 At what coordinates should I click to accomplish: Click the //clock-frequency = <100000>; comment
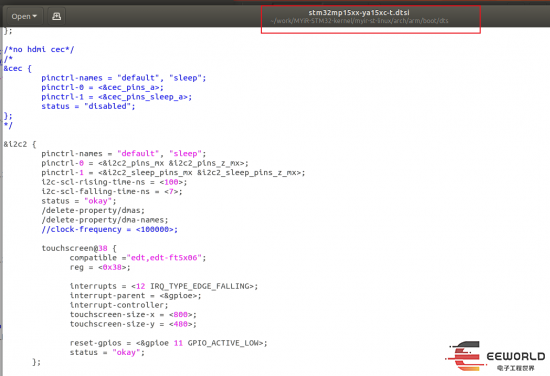[x=109, y=229]
